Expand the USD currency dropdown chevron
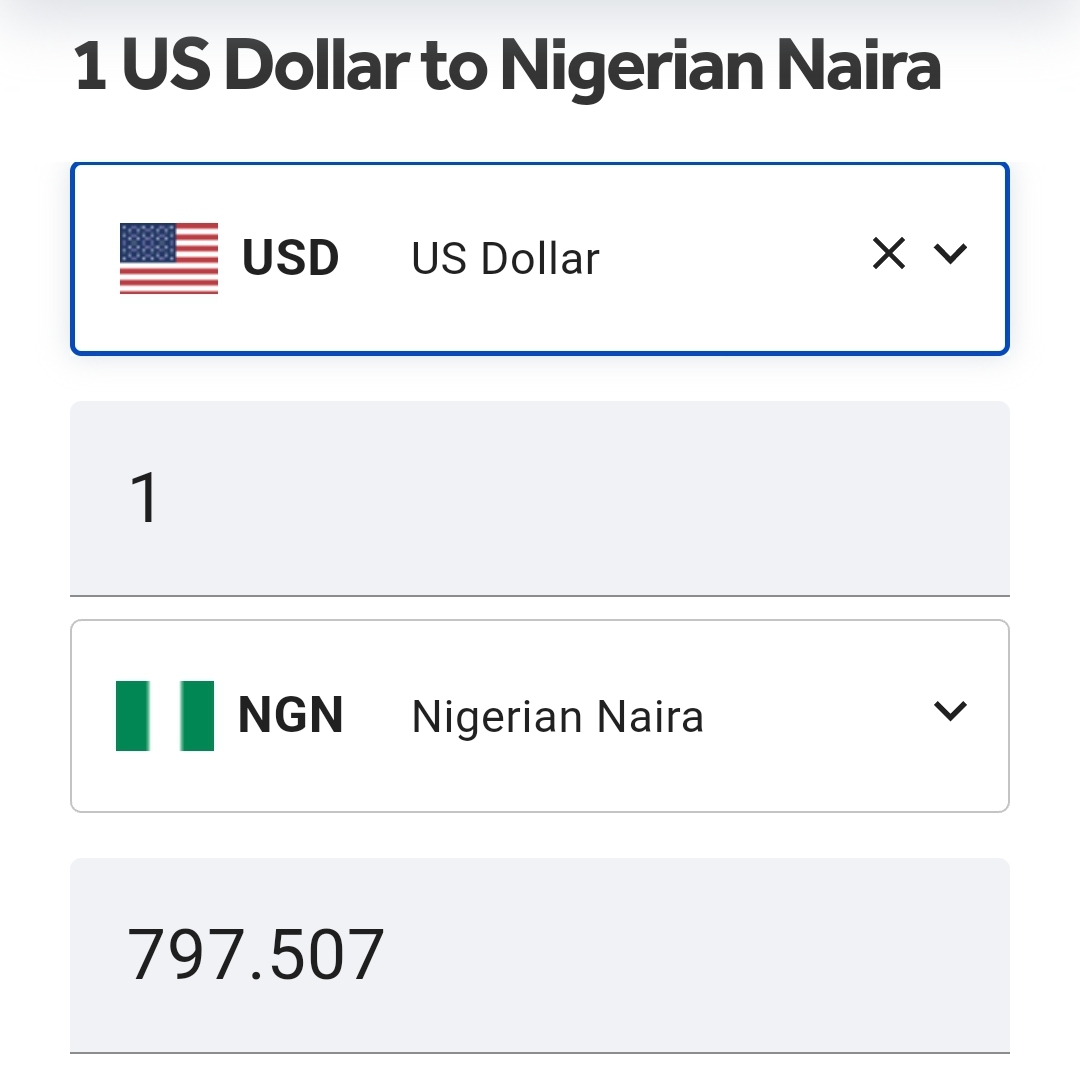This screenshot has height=1066, width=1080. pos(950,254)
